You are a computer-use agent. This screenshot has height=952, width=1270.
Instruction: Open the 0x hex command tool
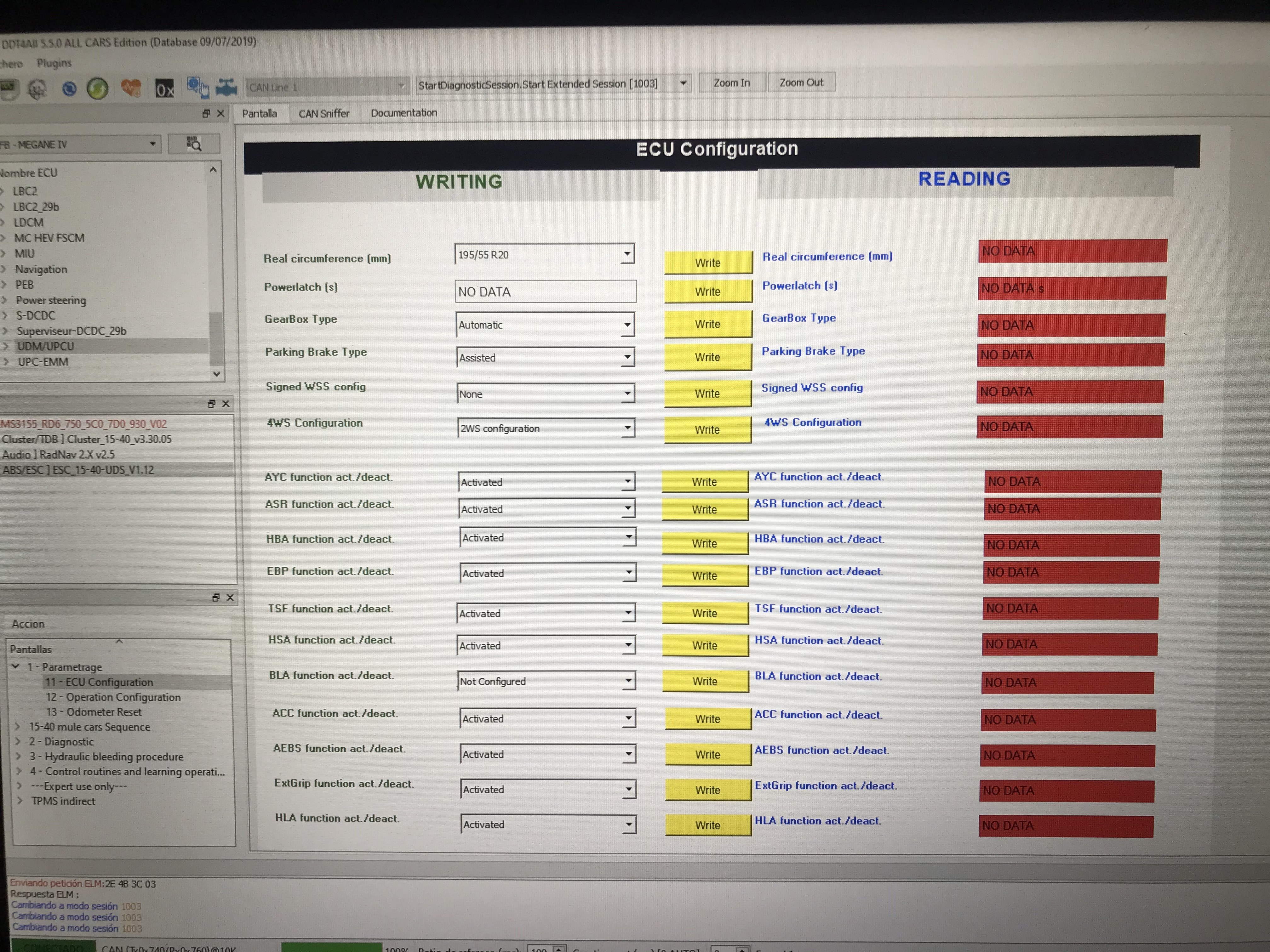pyautogui.click(x=164, y=89)
